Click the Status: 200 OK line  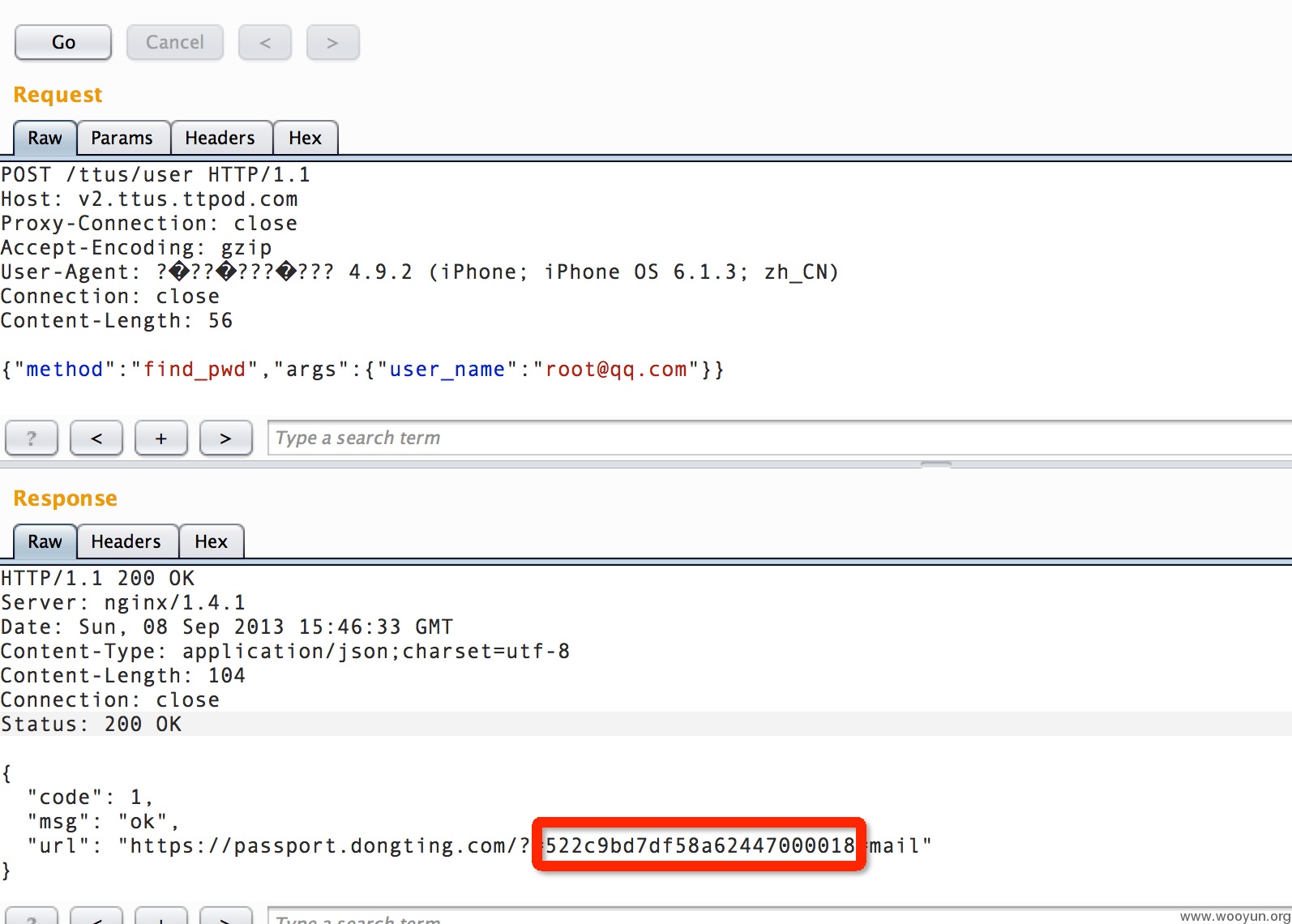[x=91, y=725]
